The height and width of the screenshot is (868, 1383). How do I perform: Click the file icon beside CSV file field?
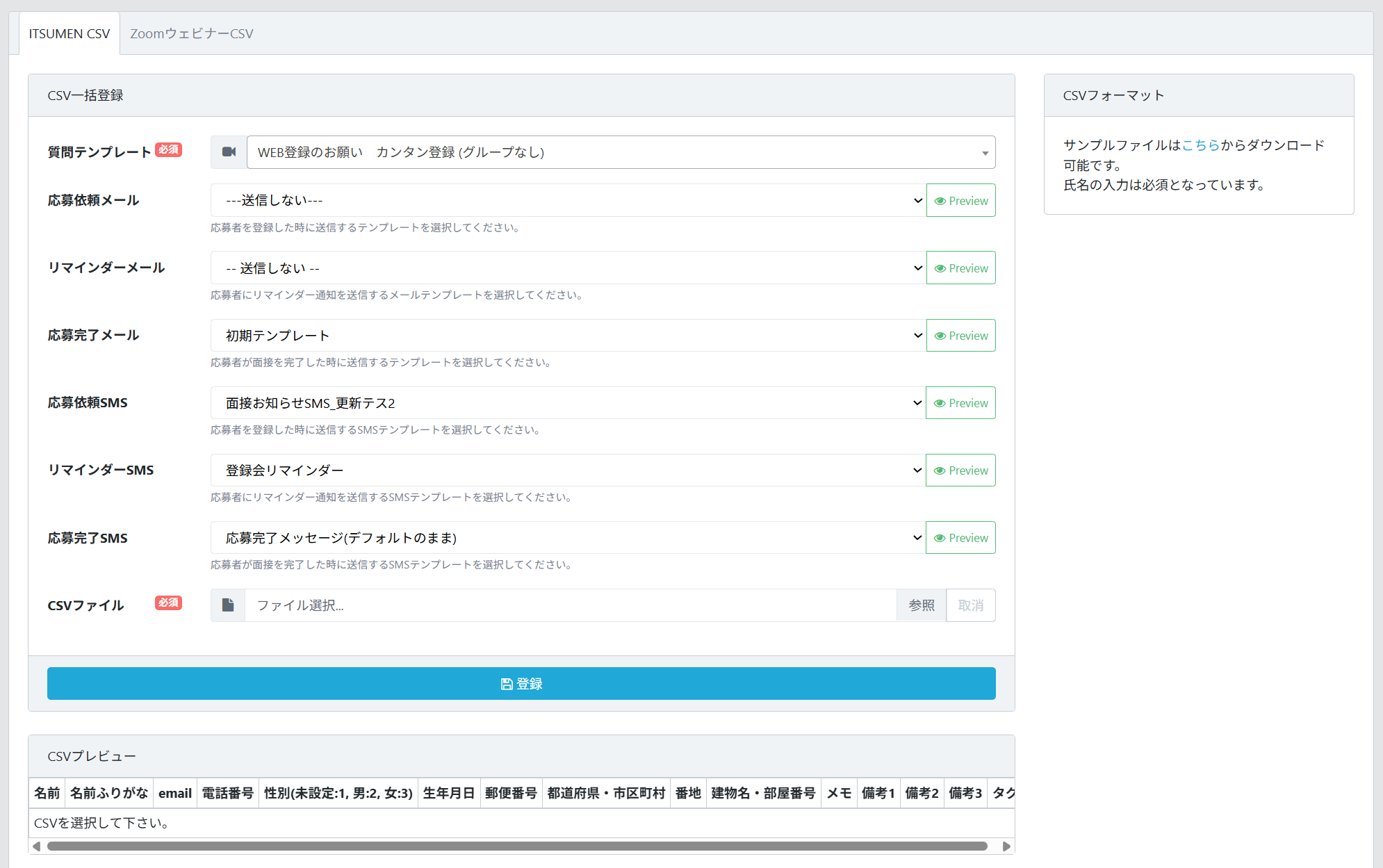pos(228,605)
